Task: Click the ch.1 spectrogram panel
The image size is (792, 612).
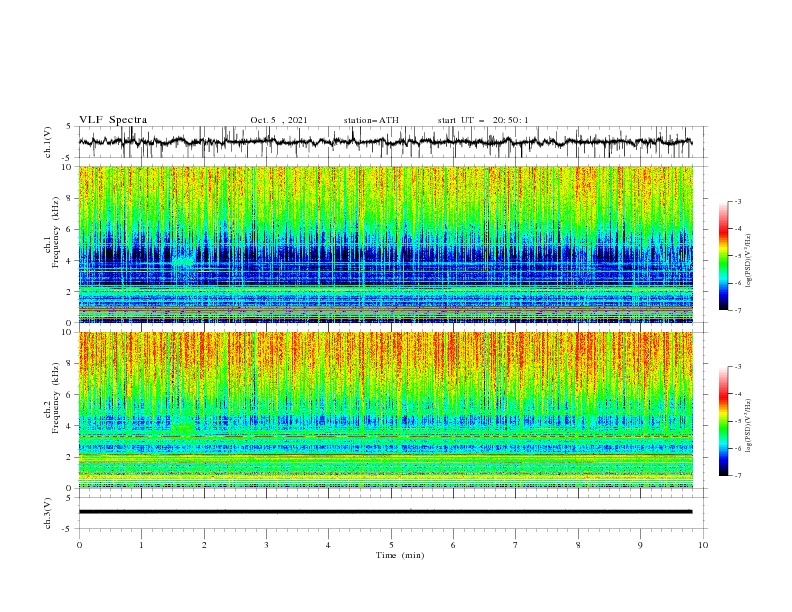Action: tap(386, 244)
